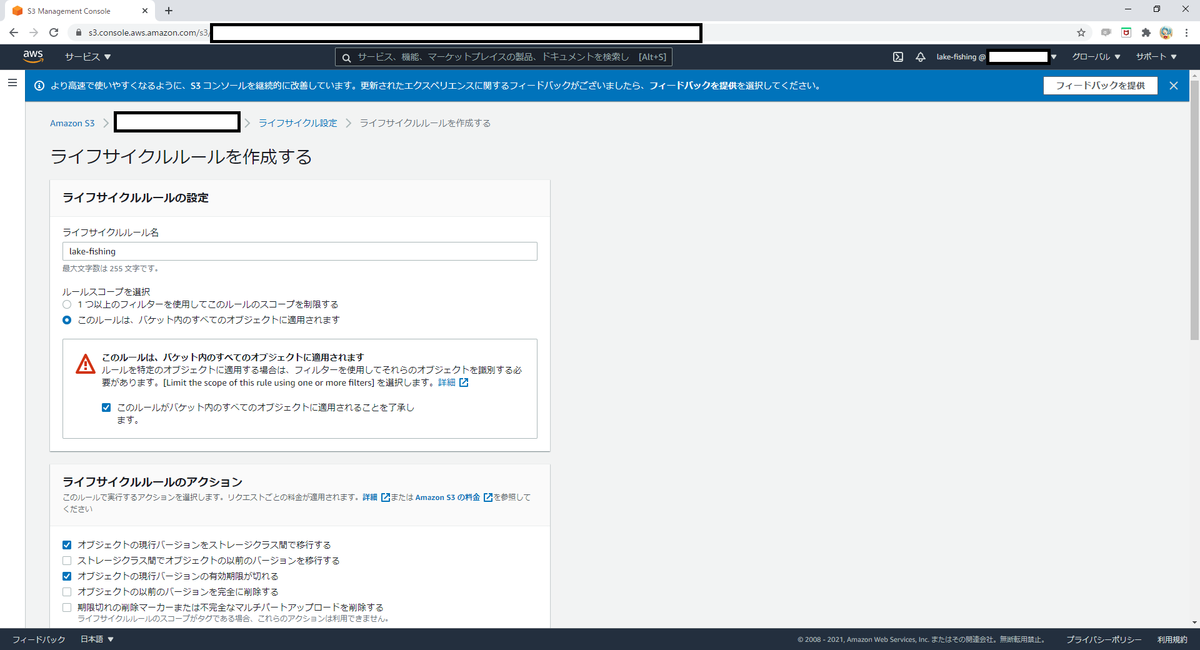Check オブジェクトの以前のバージョンを完全に削除する
Viewport: 1200px width, 650px height.
point(67,592)
